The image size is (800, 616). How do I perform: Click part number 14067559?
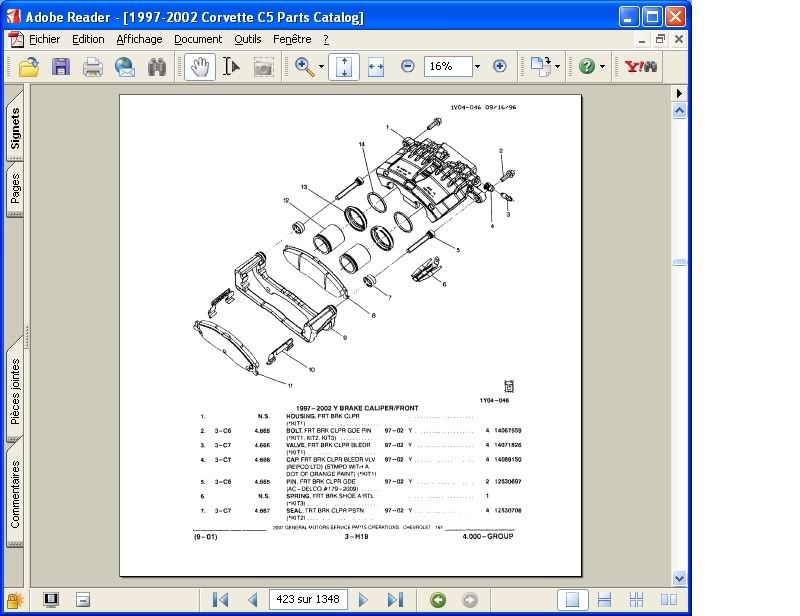click(x=508, y=431)
